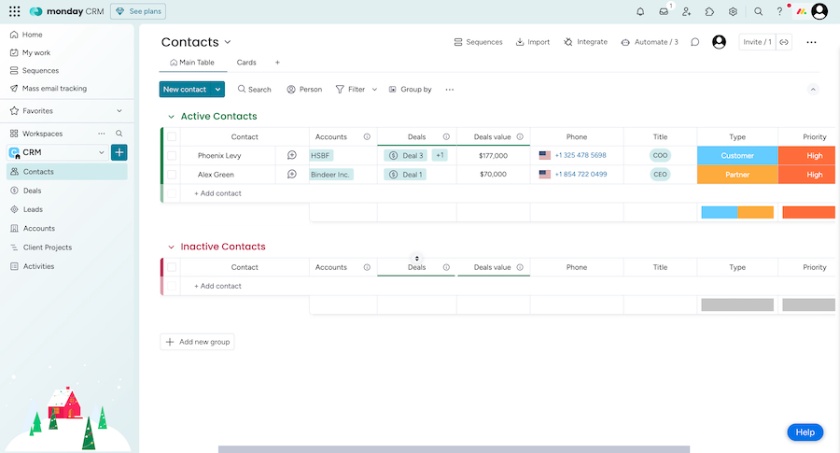Collapse the Inactive Contacts group
This screenshot has height=453, width=840.
[171, 247]
